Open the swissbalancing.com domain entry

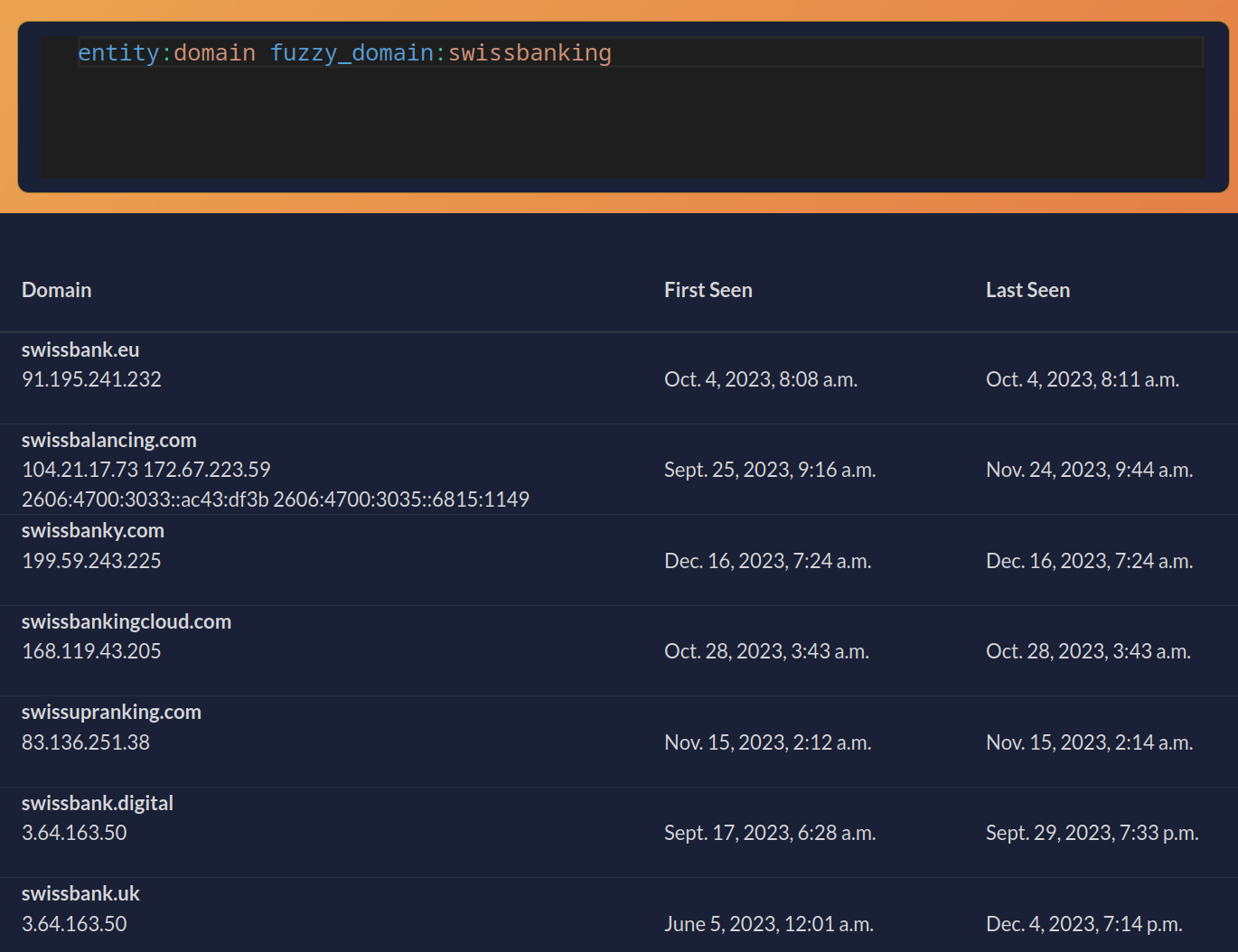tap(108, 440)
